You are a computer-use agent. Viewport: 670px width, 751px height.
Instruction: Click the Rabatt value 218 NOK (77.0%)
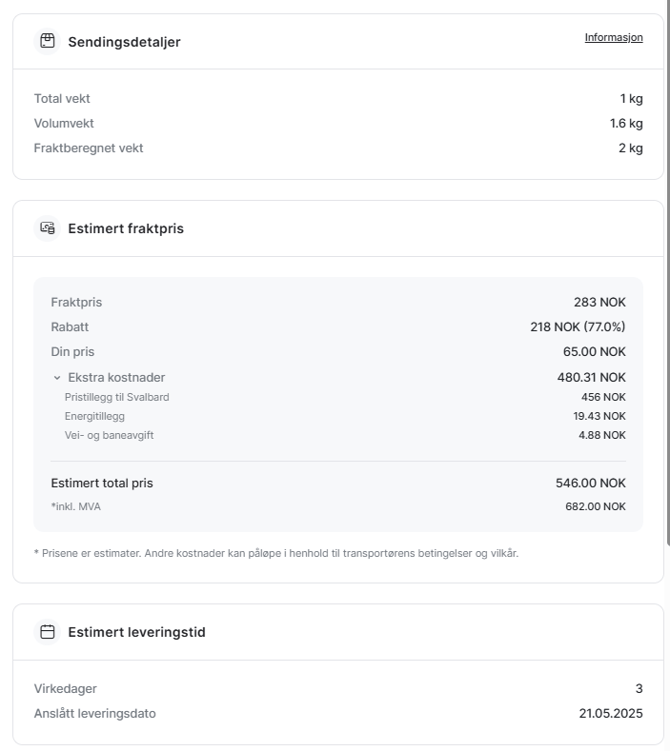(578, 327)
